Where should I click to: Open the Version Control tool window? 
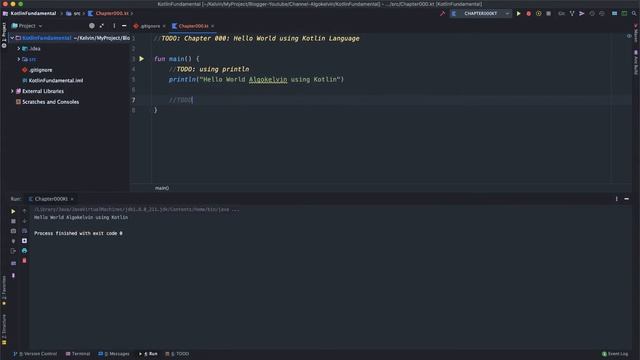36,354
